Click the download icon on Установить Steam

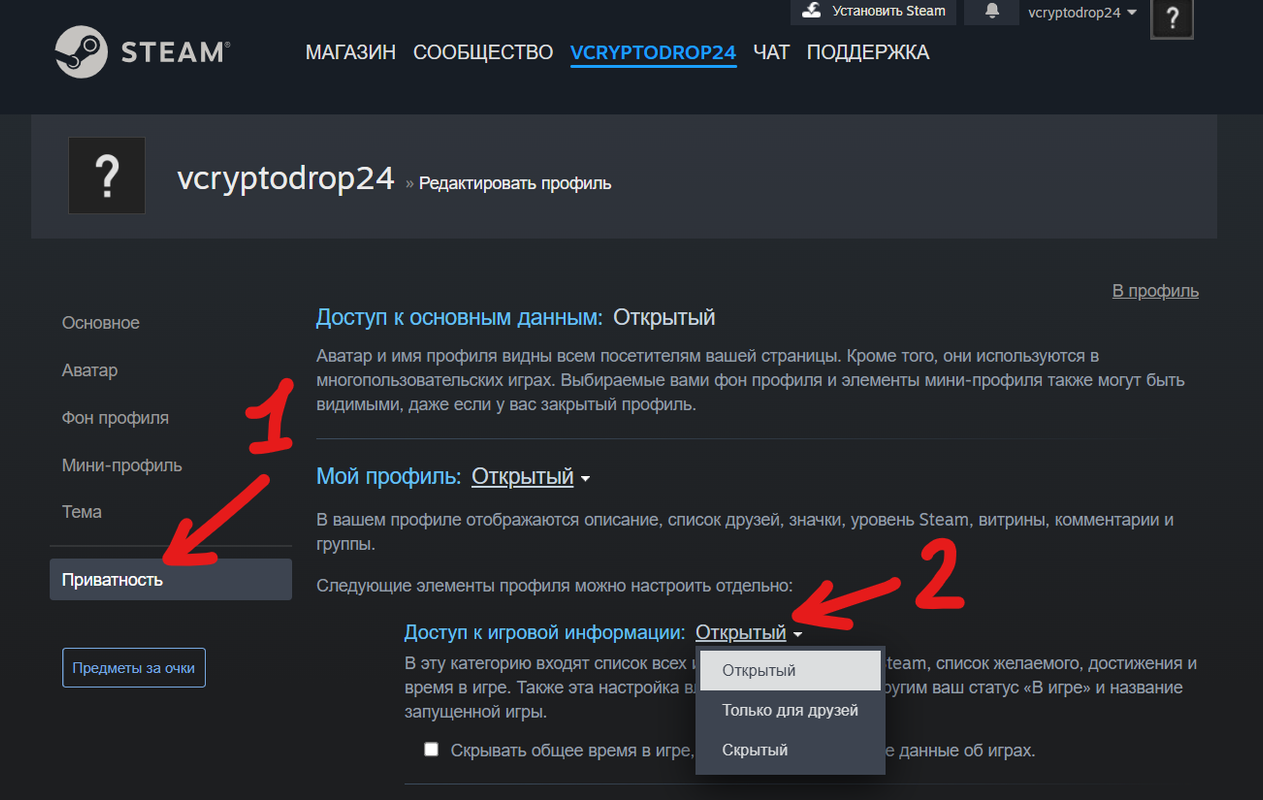[x=813, y=10]
